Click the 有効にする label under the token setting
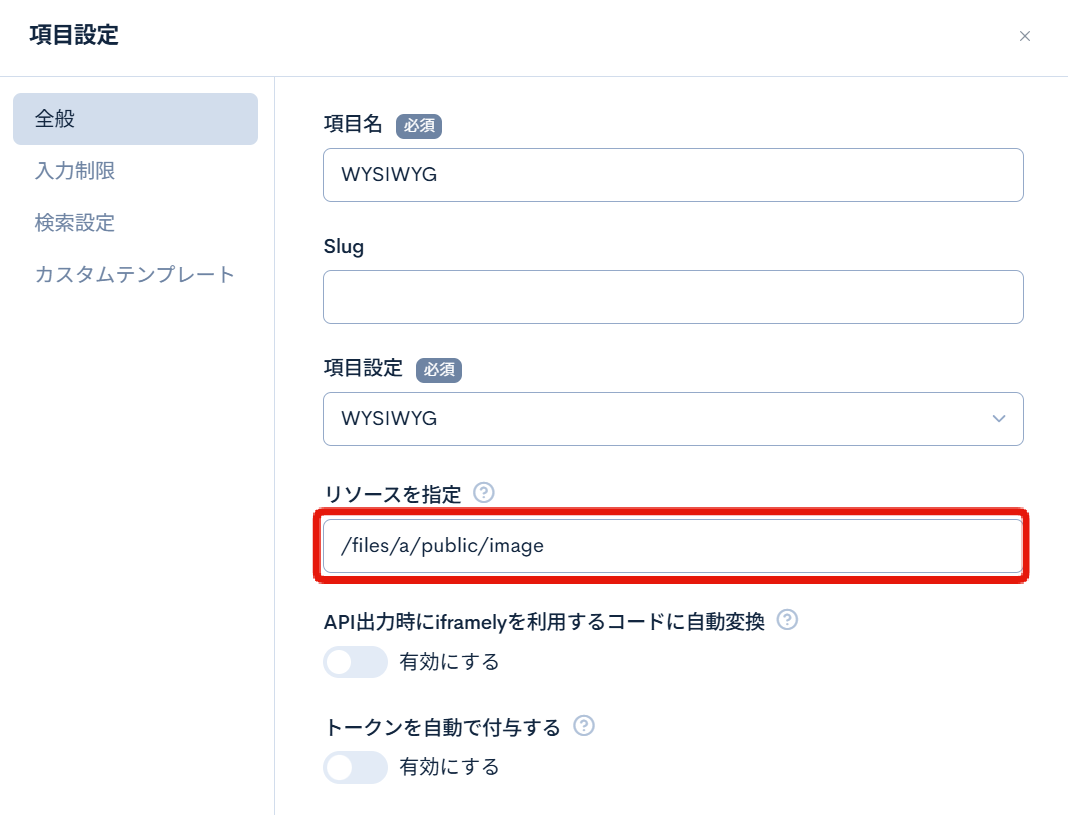The image size is (1068, 815). [x=449, y=767]
